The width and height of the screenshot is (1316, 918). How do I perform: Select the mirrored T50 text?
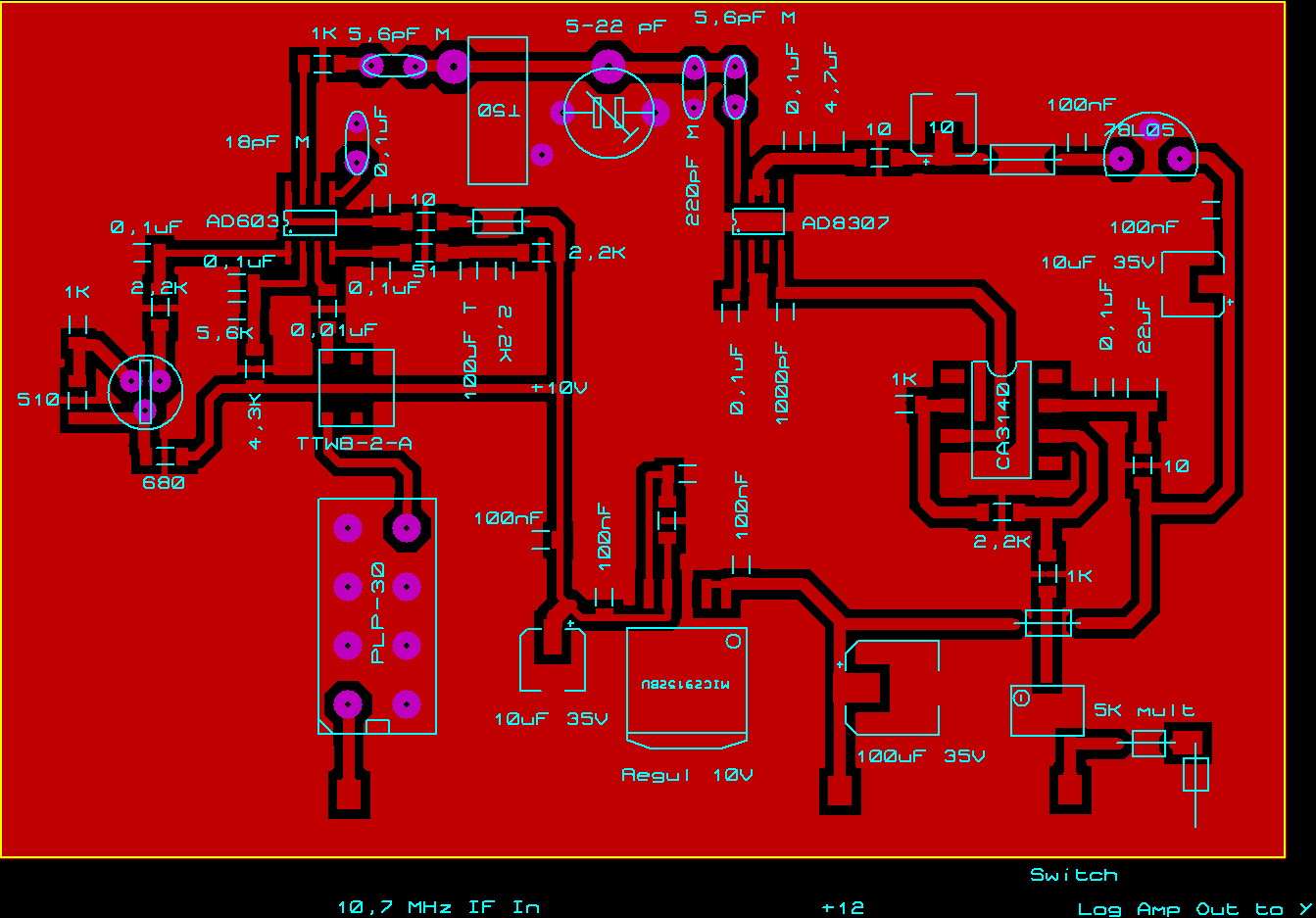(x=499, y=111)
